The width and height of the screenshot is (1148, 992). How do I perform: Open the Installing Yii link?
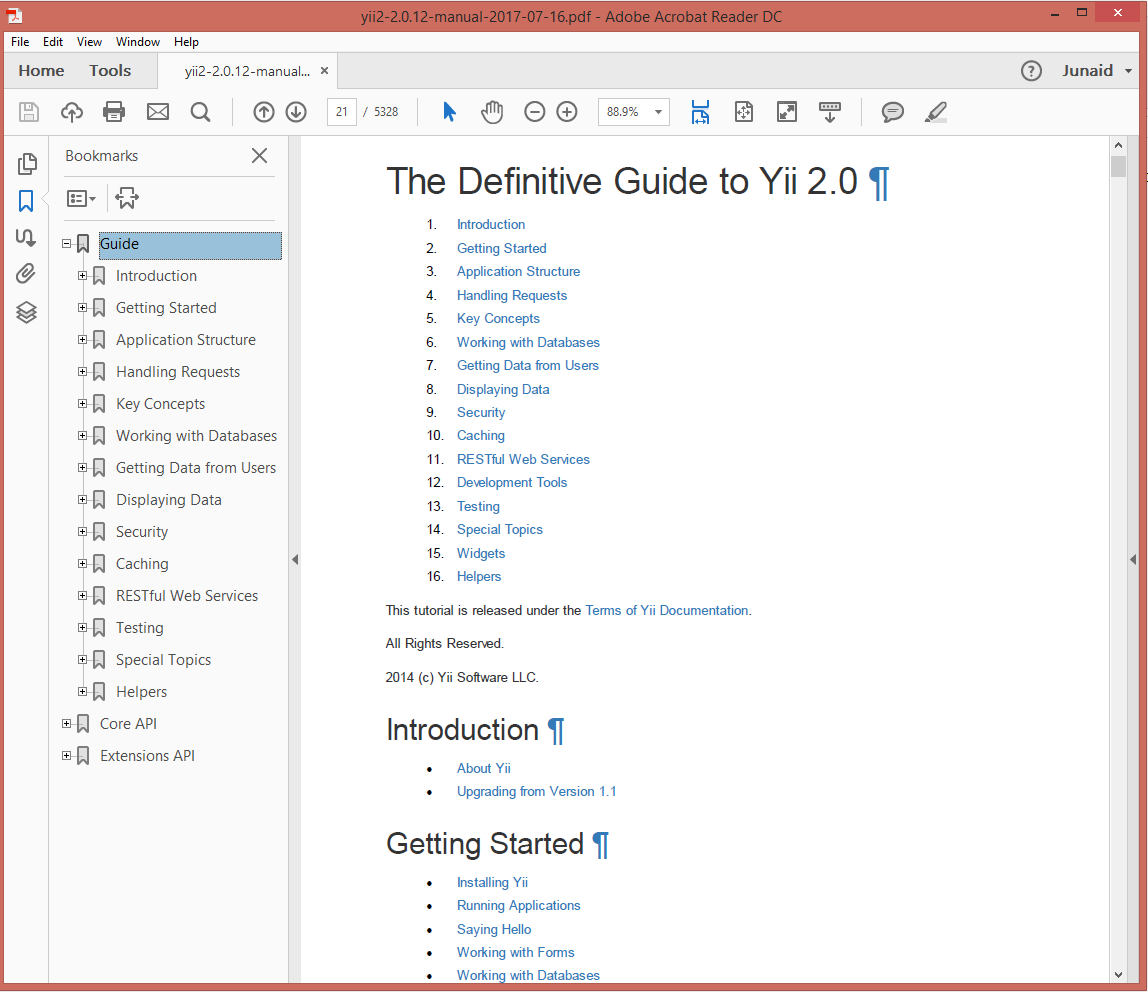pyautogui.click(x=492, y=883)
